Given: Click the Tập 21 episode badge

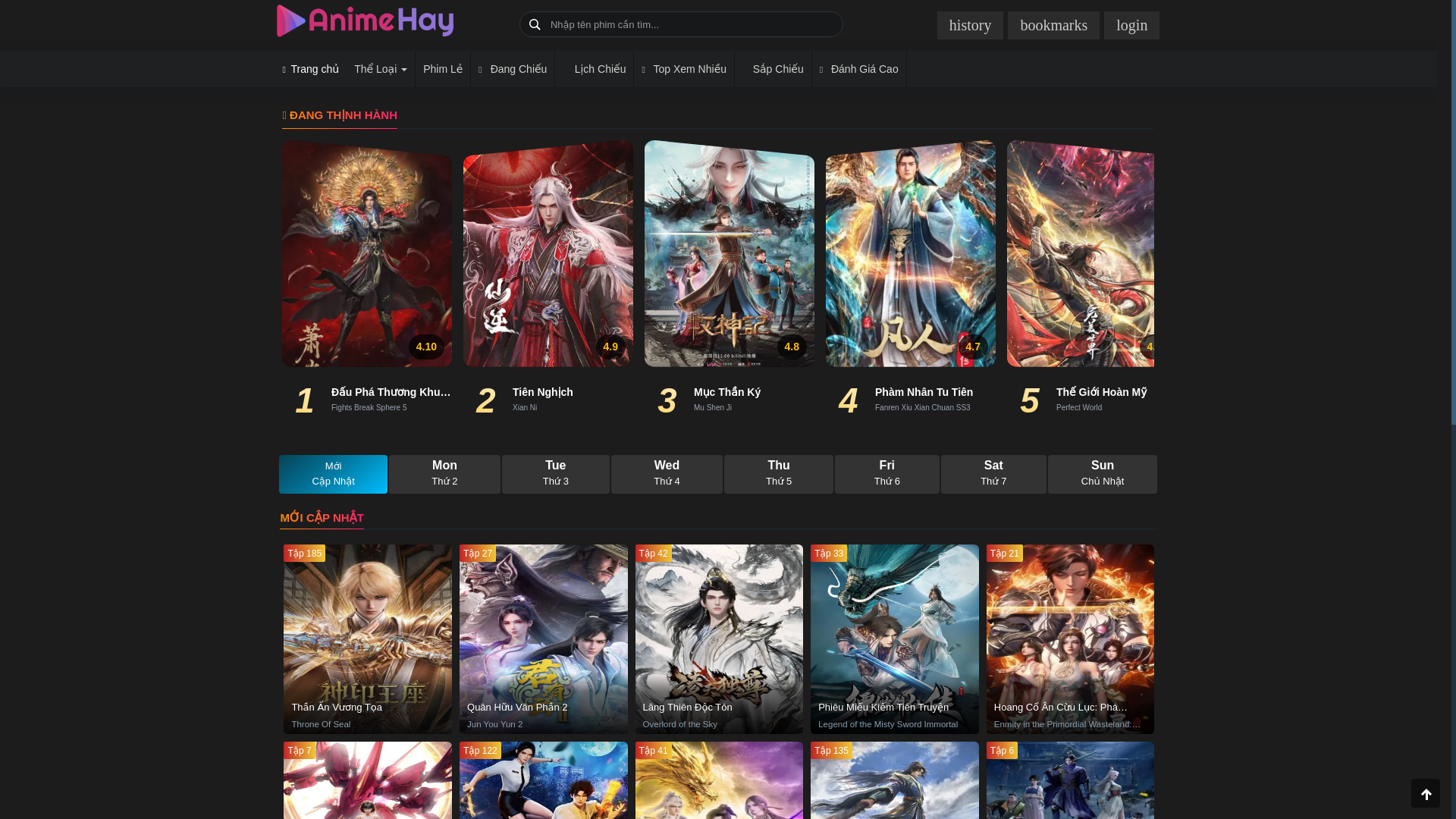Looking at the screenshot, I should point(1005,554).
